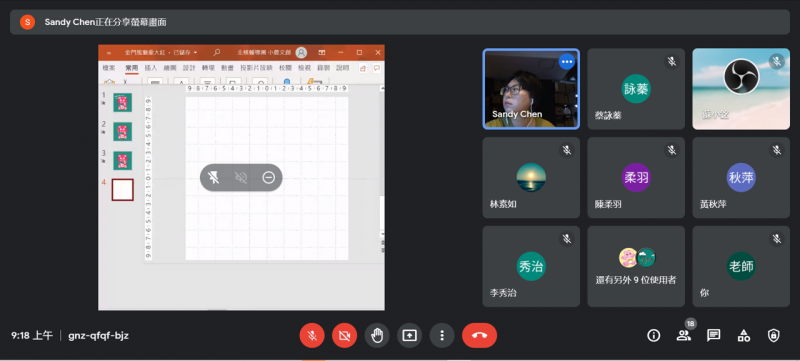The width and height of the screenshot is (800, 361).
Task: Select blank slide 4 thumbnail
Action: pos(122,190)
